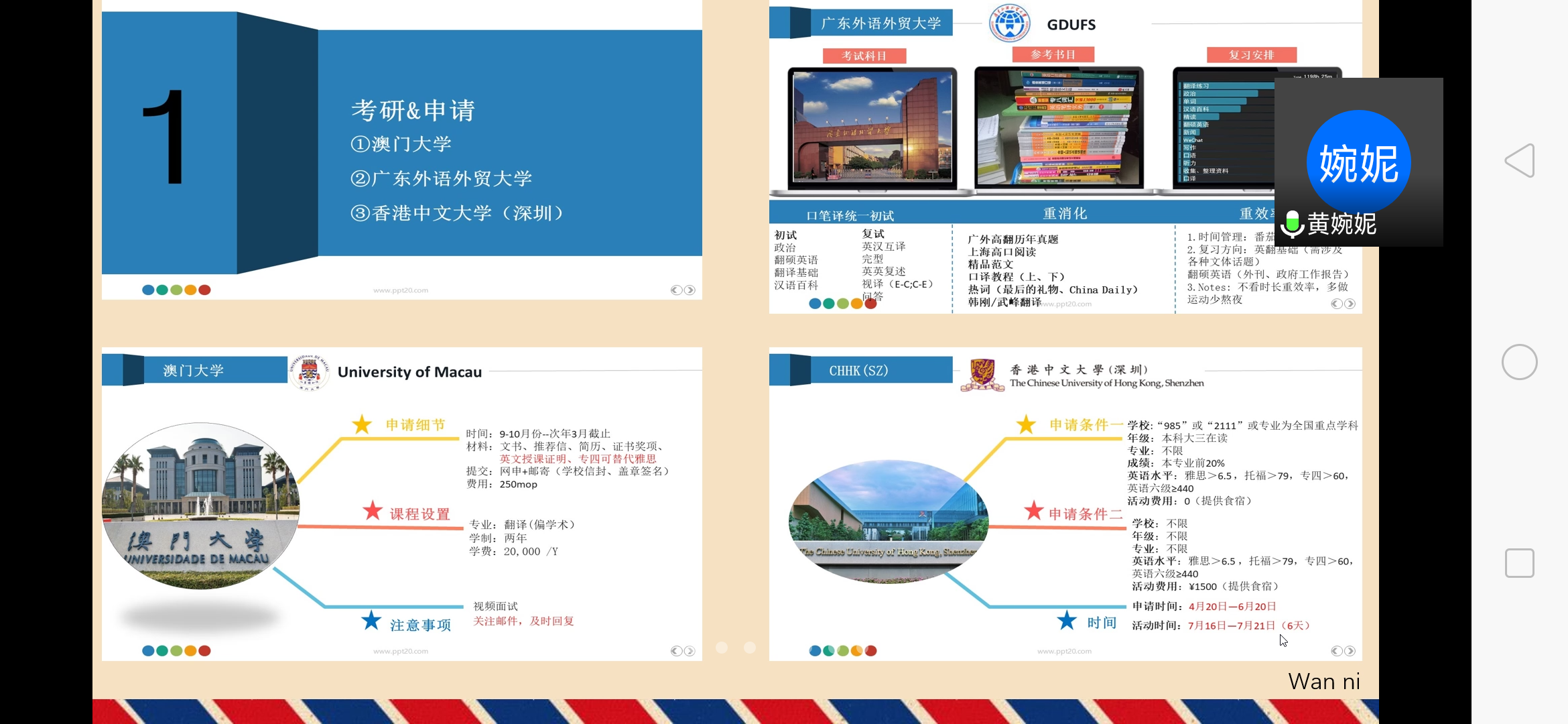This screenshot has width=1568, height=724.
Task: Click the orange dot on 考研&申请 slide
Action: pyautogui.click(x=190, y=290)
